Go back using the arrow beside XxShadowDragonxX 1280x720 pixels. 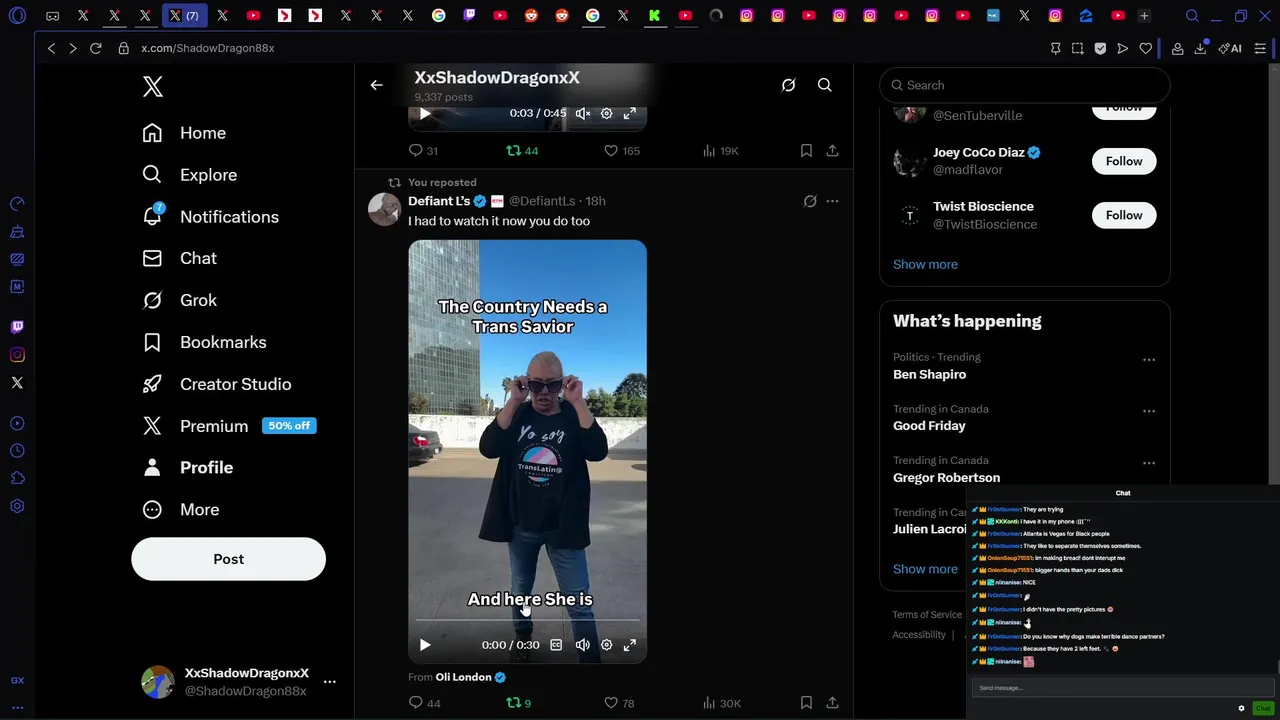point(377,86)
